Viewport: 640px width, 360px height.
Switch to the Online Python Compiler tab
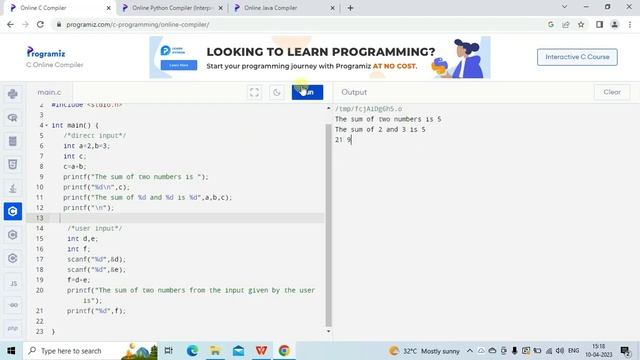pos(172,8)
